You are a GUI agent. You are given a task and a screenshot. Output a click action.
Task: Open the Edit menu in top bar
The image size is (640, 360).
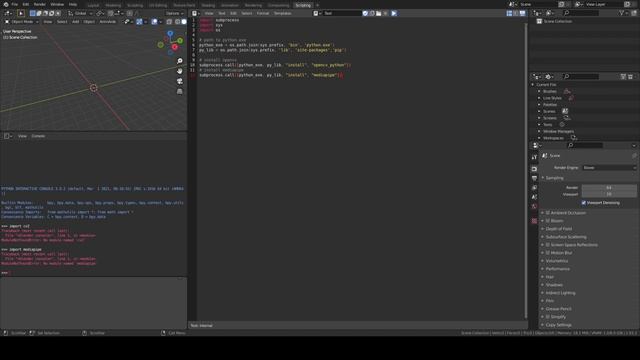[x=26, y=4]
